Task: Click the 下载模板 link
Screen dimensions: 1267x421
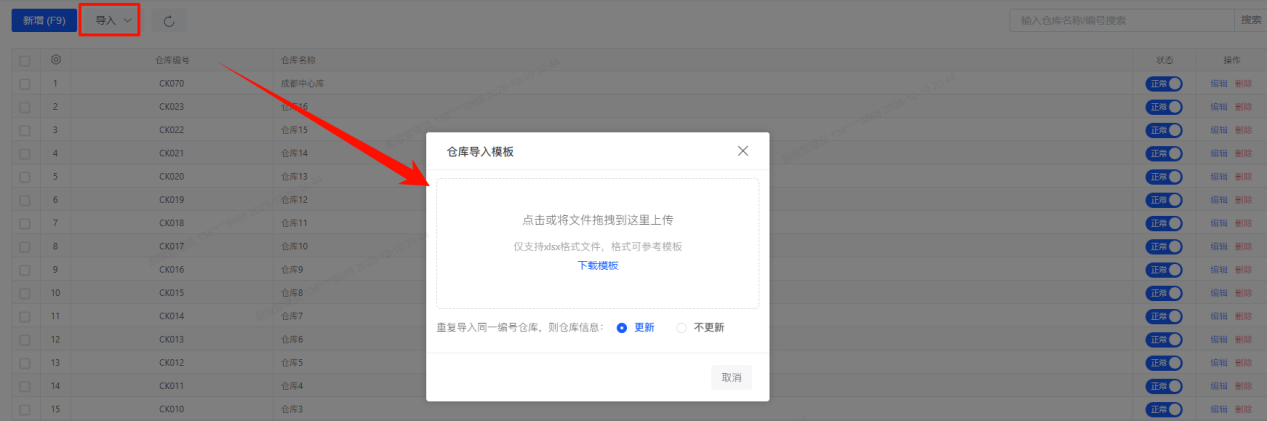Action: tap(598, 266)
